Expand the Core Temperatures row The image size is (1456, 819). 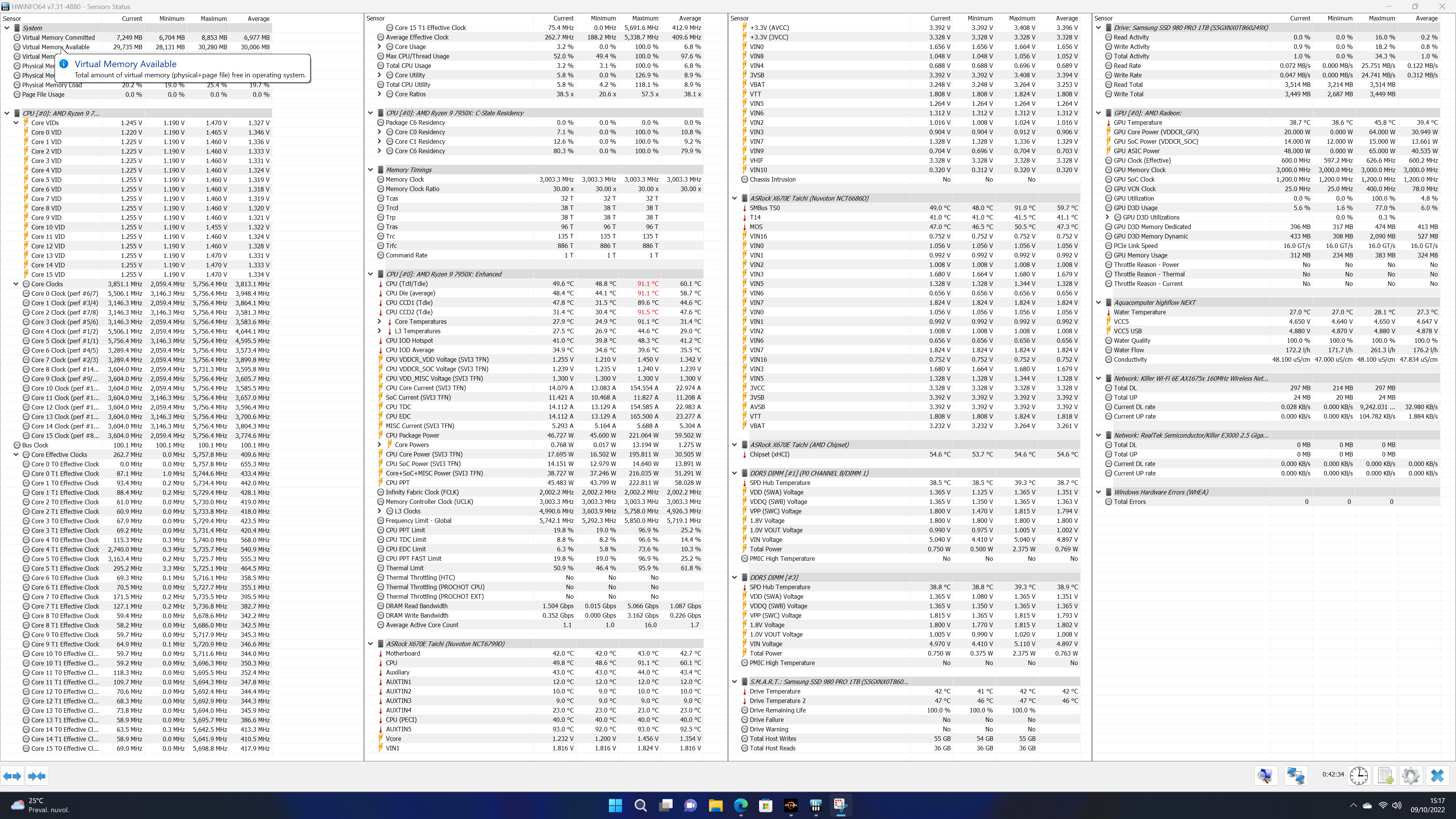point(380,322)
